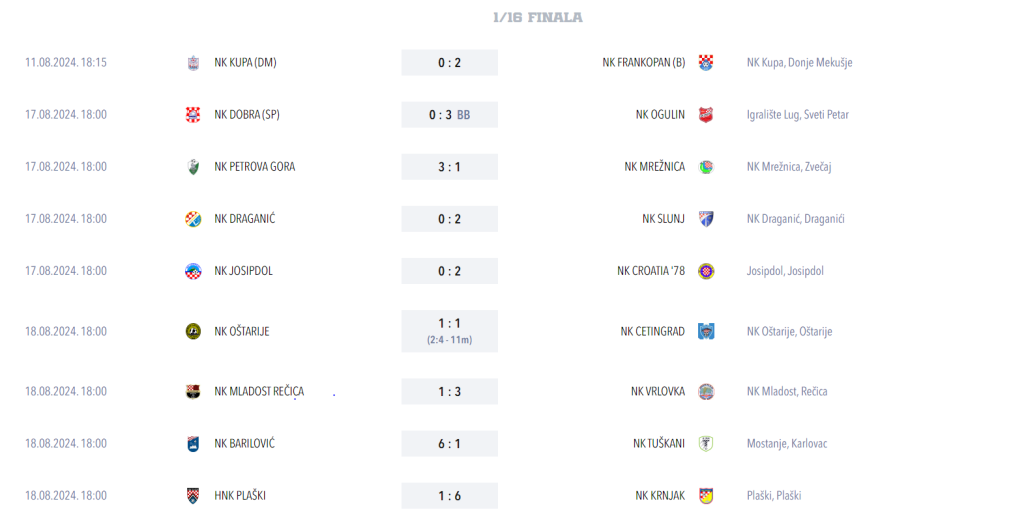This screenshot has height=525, width=1024.
Task: Click the NK Barilović blue crest
Action: [x=193, y=443]
